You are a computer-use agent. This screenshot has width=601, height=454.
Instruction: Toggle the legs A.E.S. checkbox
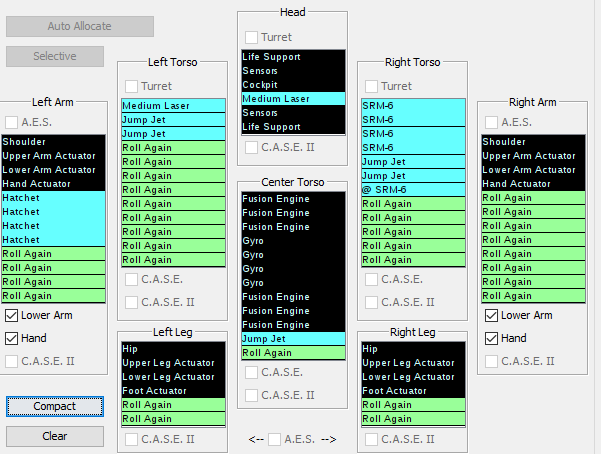click(x=274, y=439)
